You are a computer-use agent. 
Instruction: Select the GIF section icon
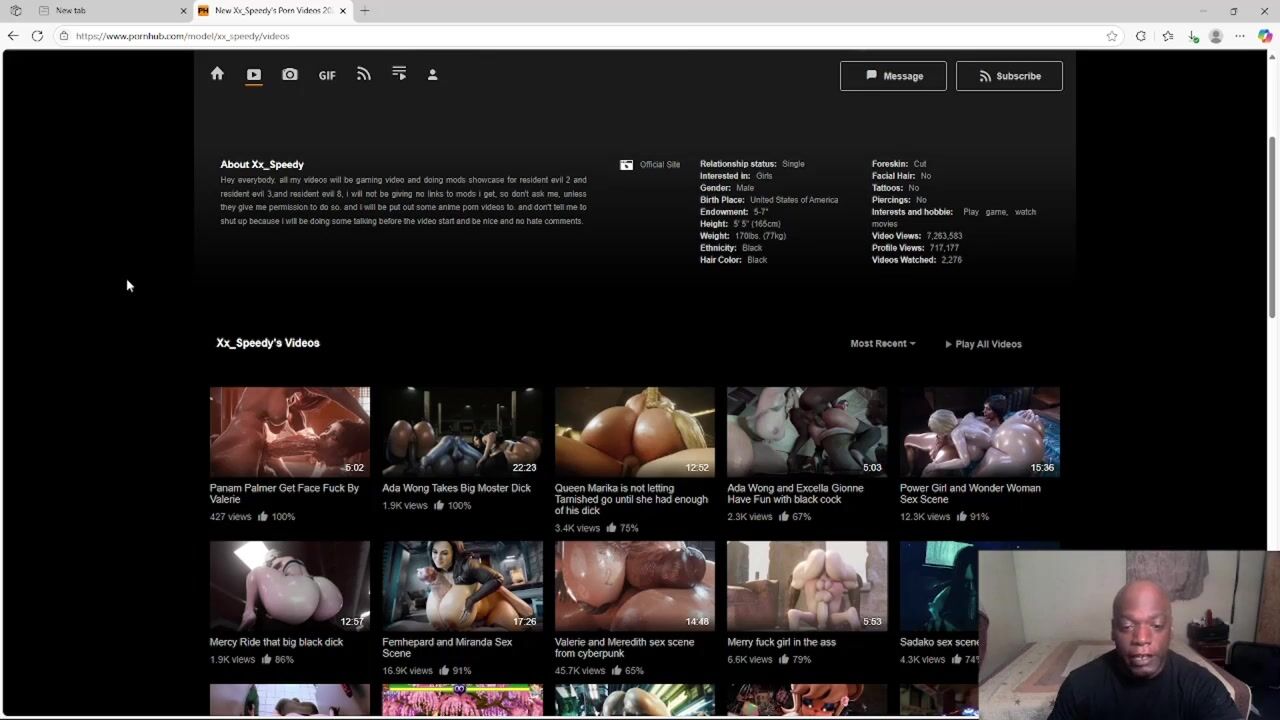click(327, 75)
